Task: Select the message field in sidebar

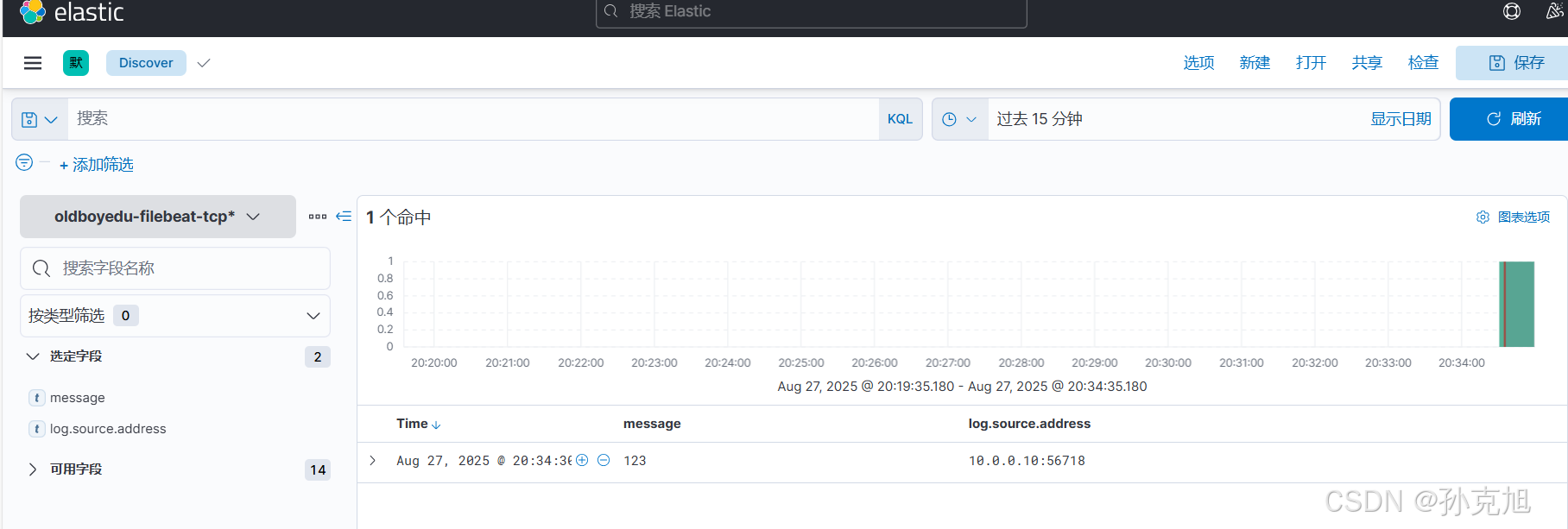Action: pos(78,398)
